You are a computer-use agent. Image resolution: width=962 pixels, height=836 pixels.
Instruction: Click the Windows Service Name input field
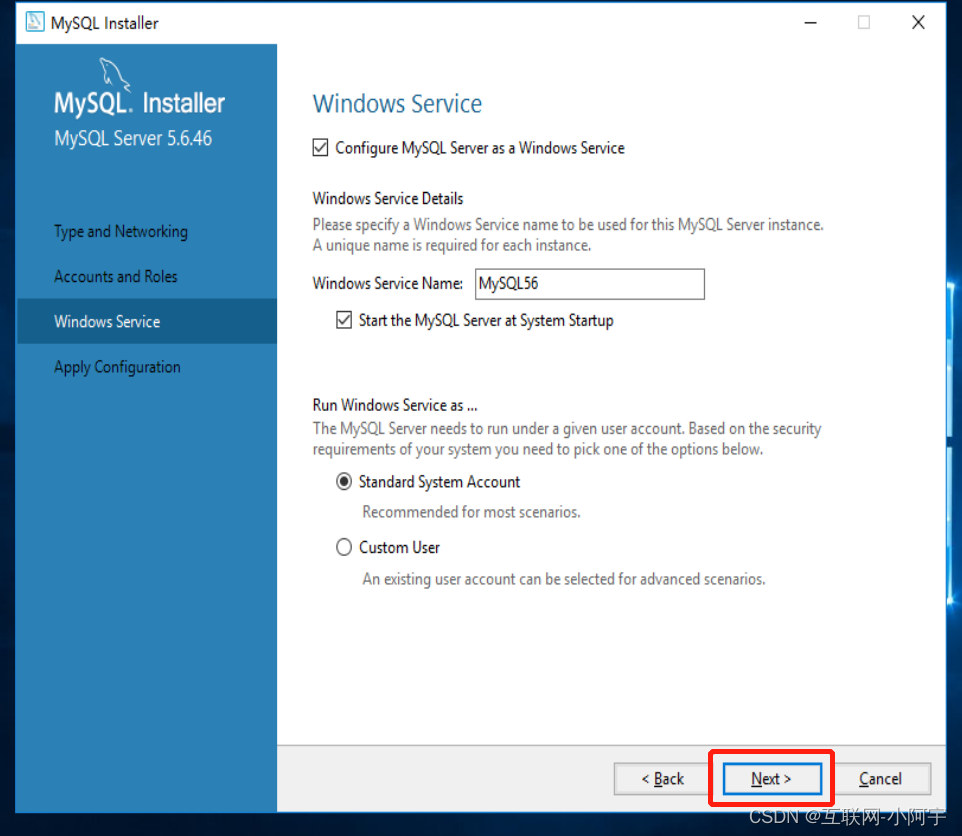(589, 284)
